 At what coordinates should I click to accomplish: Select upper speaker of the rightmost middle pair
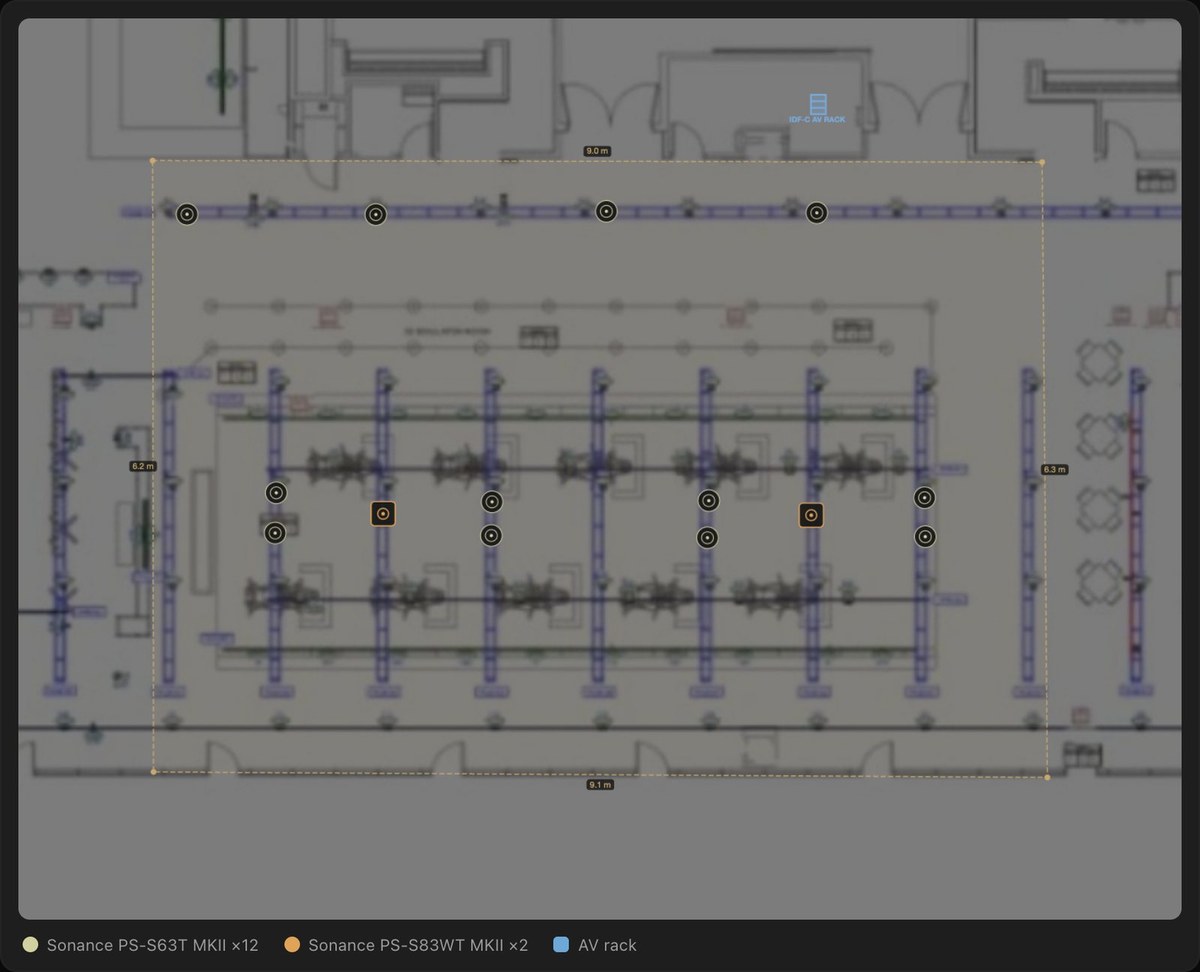(925, 497)
